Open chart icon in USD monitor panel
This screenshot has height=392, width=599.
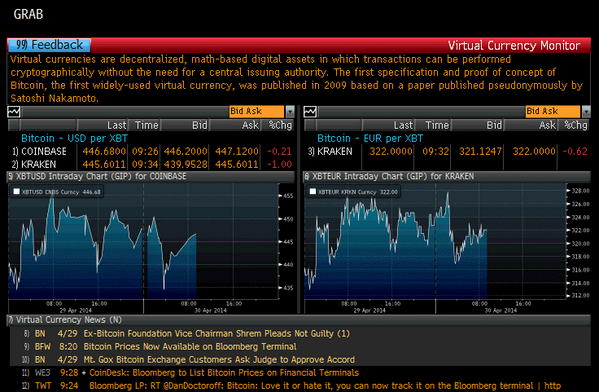pos(14,112)
